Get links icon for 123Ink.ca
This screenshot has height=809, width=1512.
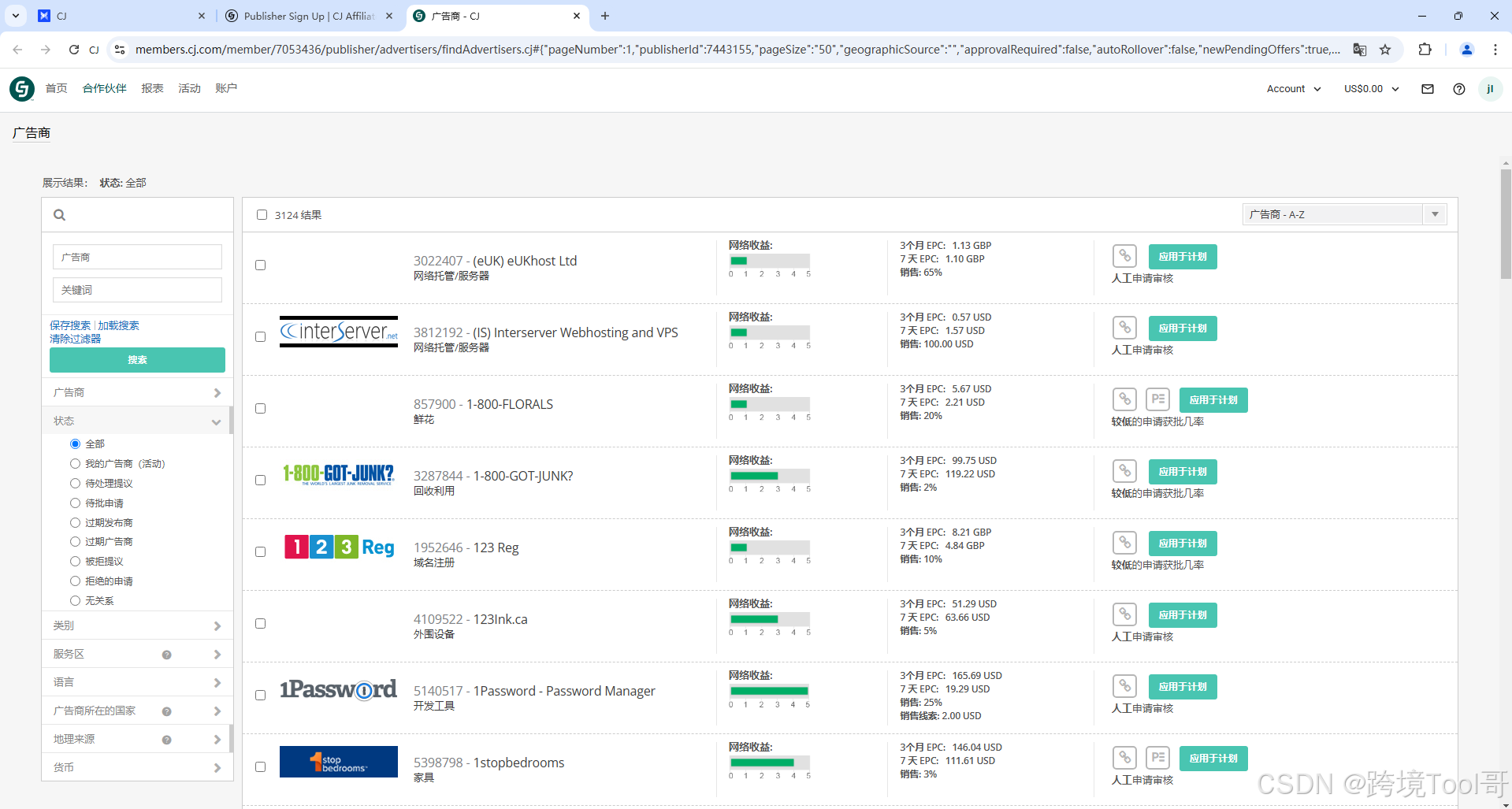[1124, 614]
